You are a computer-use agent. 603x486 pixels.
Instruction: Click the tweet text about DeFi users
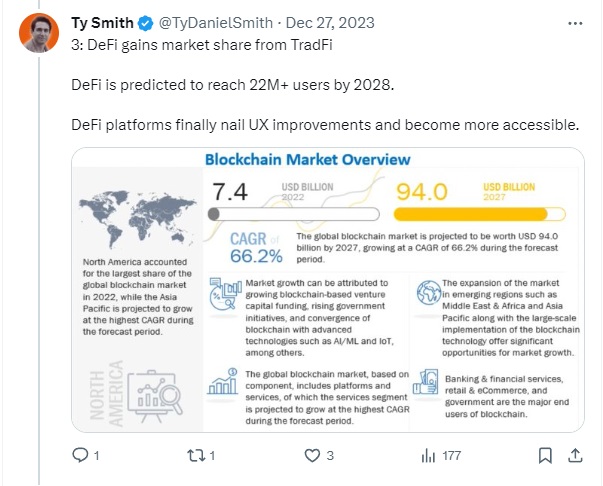tap(233, 85)
